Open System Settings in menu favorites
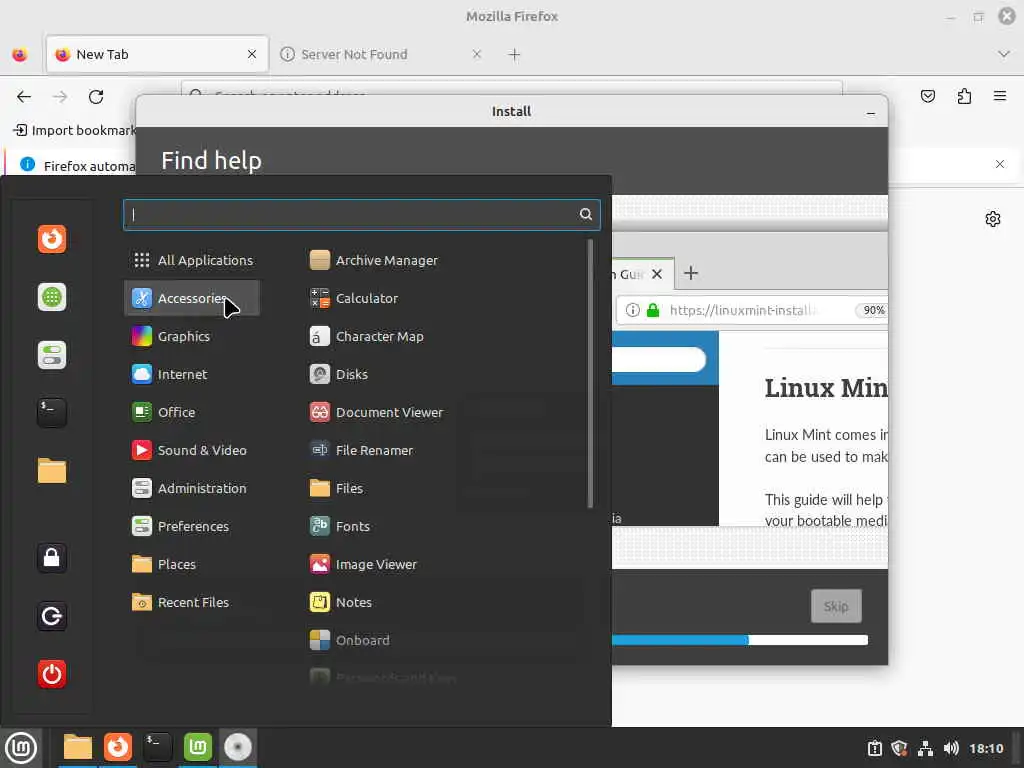 tap(52, 355)
